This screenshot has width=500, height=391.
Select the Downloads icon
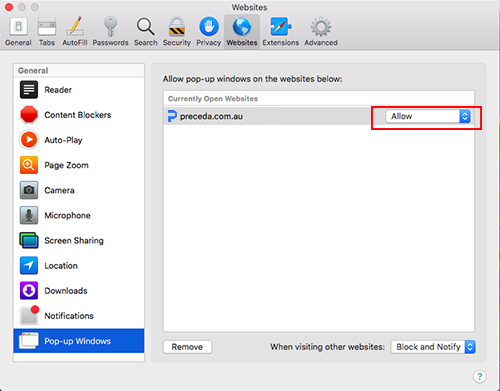[29, 291]
